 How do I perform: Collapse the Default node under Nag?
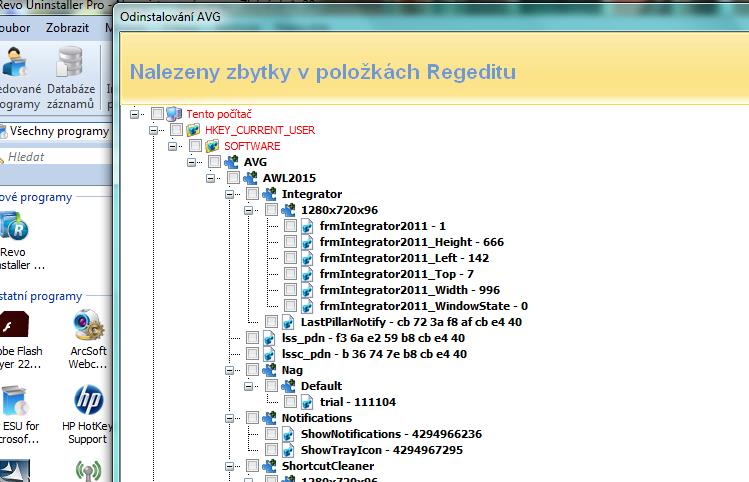coord(249,386)
